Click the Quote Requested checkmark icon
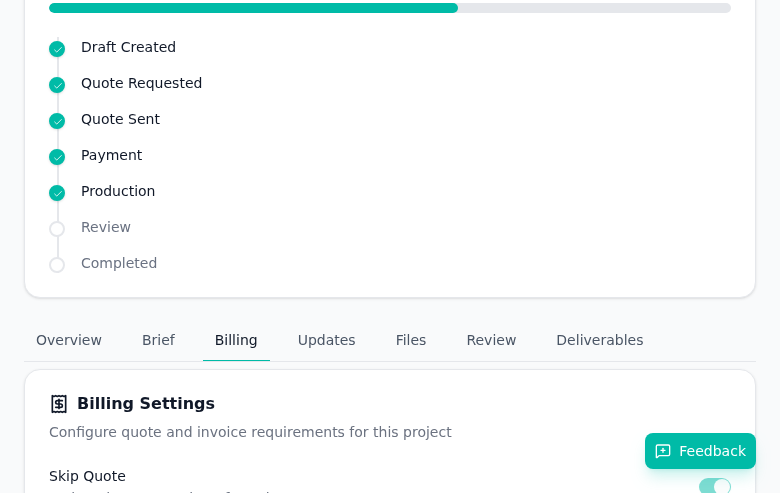The image size is (780, 493). (57, 85)
